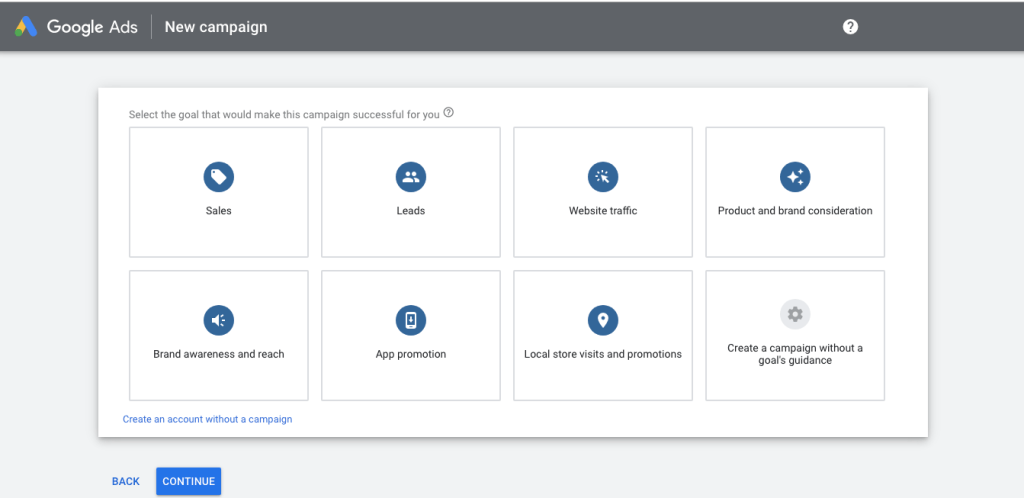This screenshot has height=498, width=1024.
Task: Select the Leads label text
Action: pos(410,211)
